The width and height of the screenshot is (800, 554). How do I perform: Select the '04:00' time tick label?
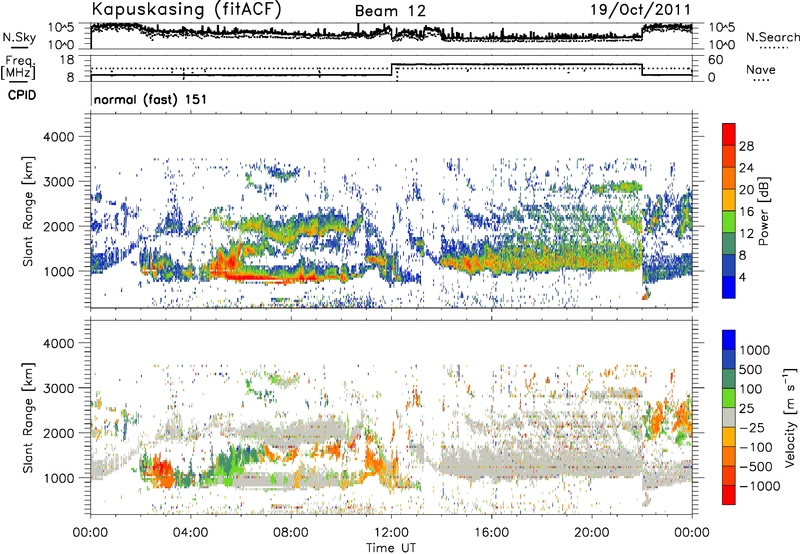click(x=190, y=533)
